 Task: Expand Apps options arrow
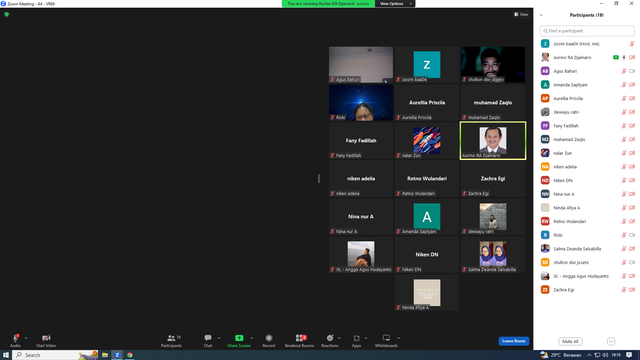coord(366,338)
